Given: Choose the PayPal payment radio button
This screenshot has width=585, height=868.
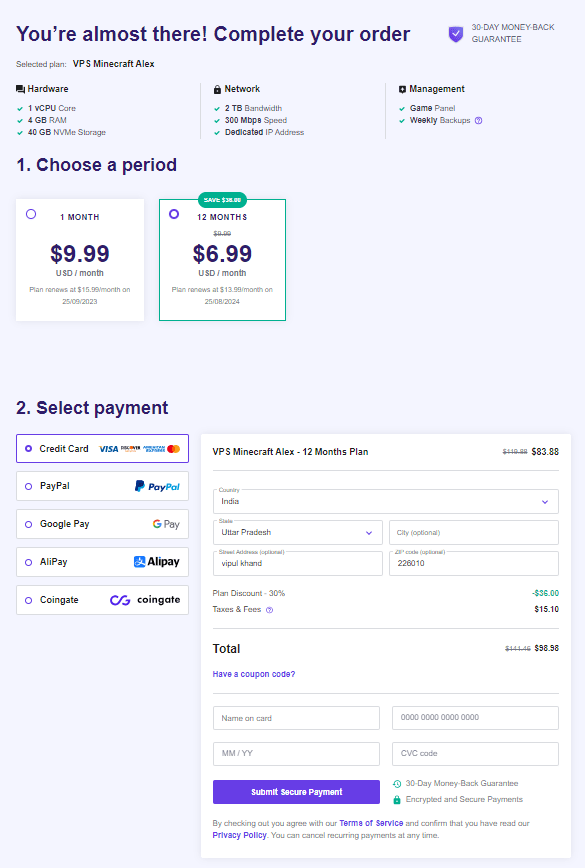Looking at the screenshot, I should point(30,486).
